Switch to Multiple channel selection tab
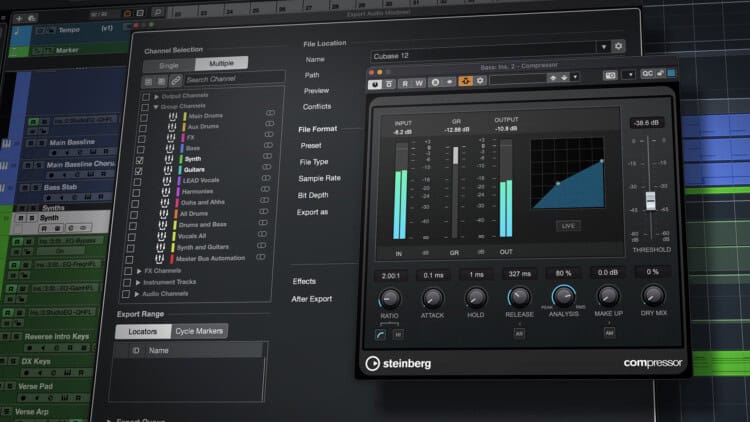This screenshot has height=422, width=750. (x=221, y=63)
